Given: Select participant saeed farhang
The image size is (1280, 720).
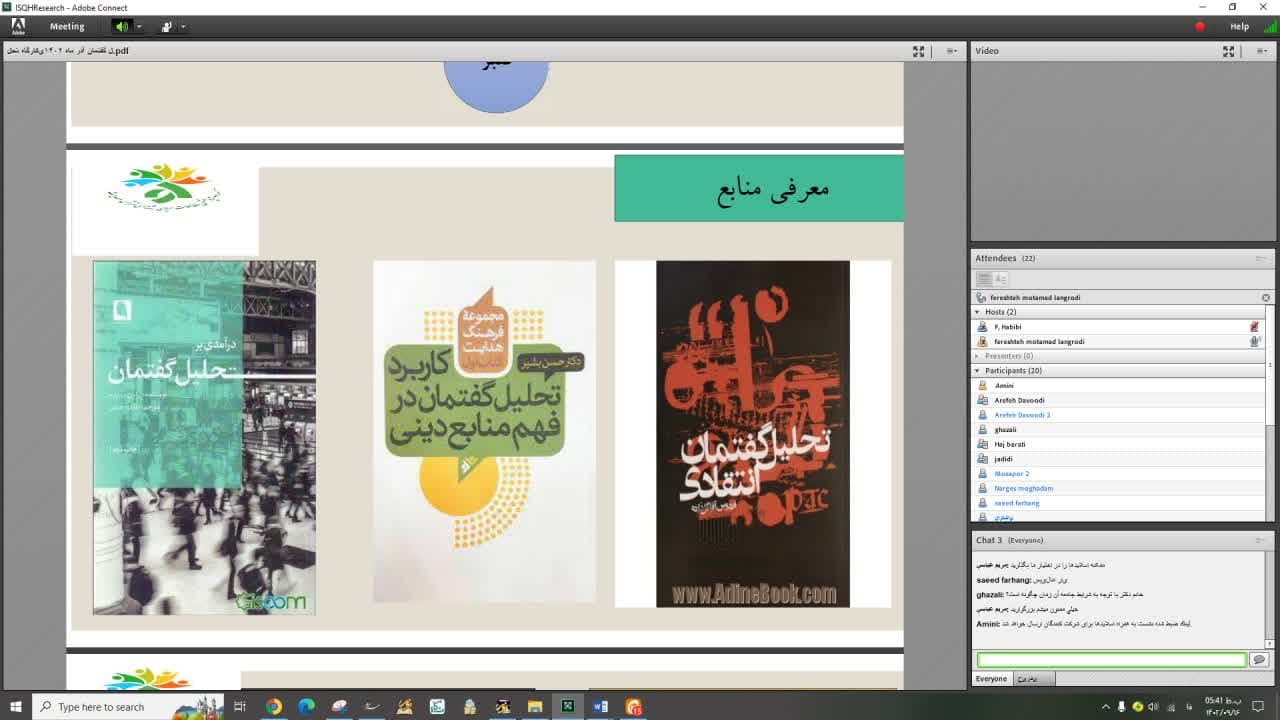Looking at the screenshot, I should click(1118, 503).
